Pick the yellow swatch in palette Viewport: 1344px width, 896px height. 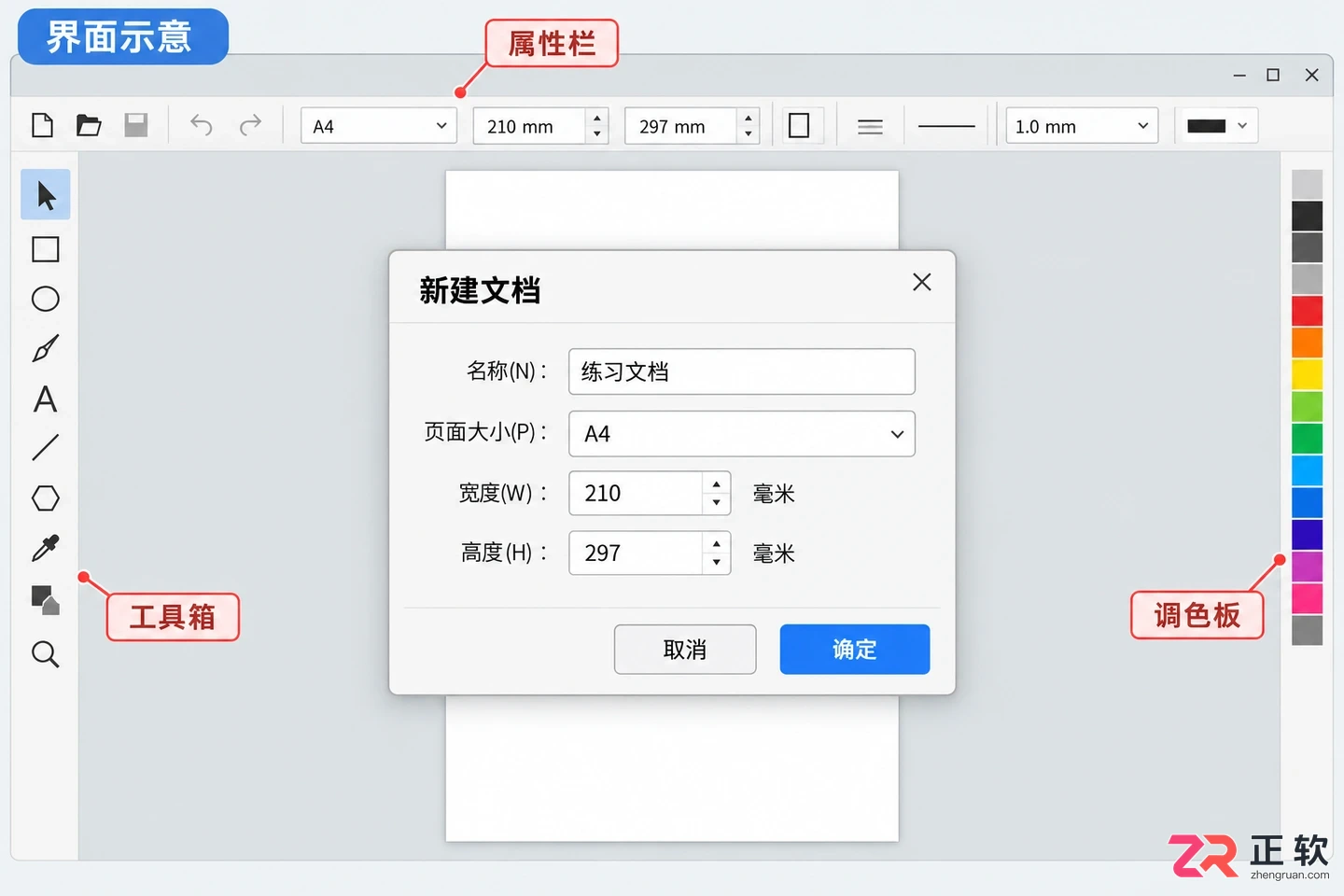(1307, 374)
